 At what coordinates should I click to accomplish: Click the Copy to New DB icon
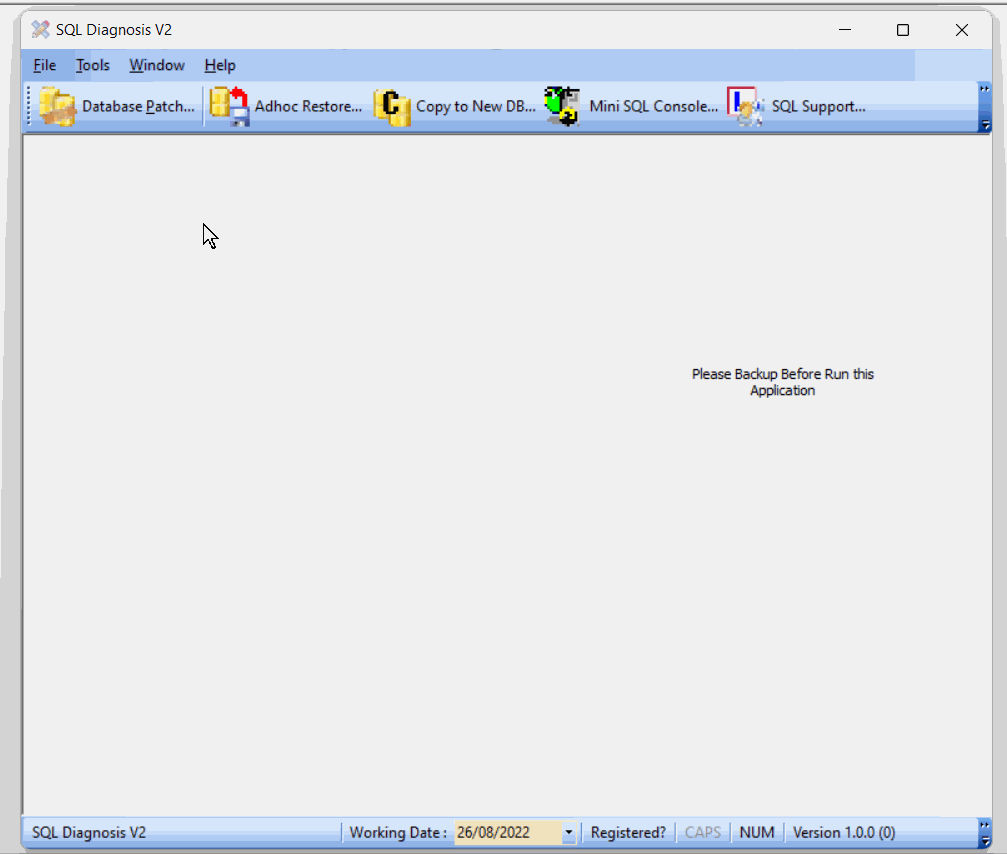(392, 106)
